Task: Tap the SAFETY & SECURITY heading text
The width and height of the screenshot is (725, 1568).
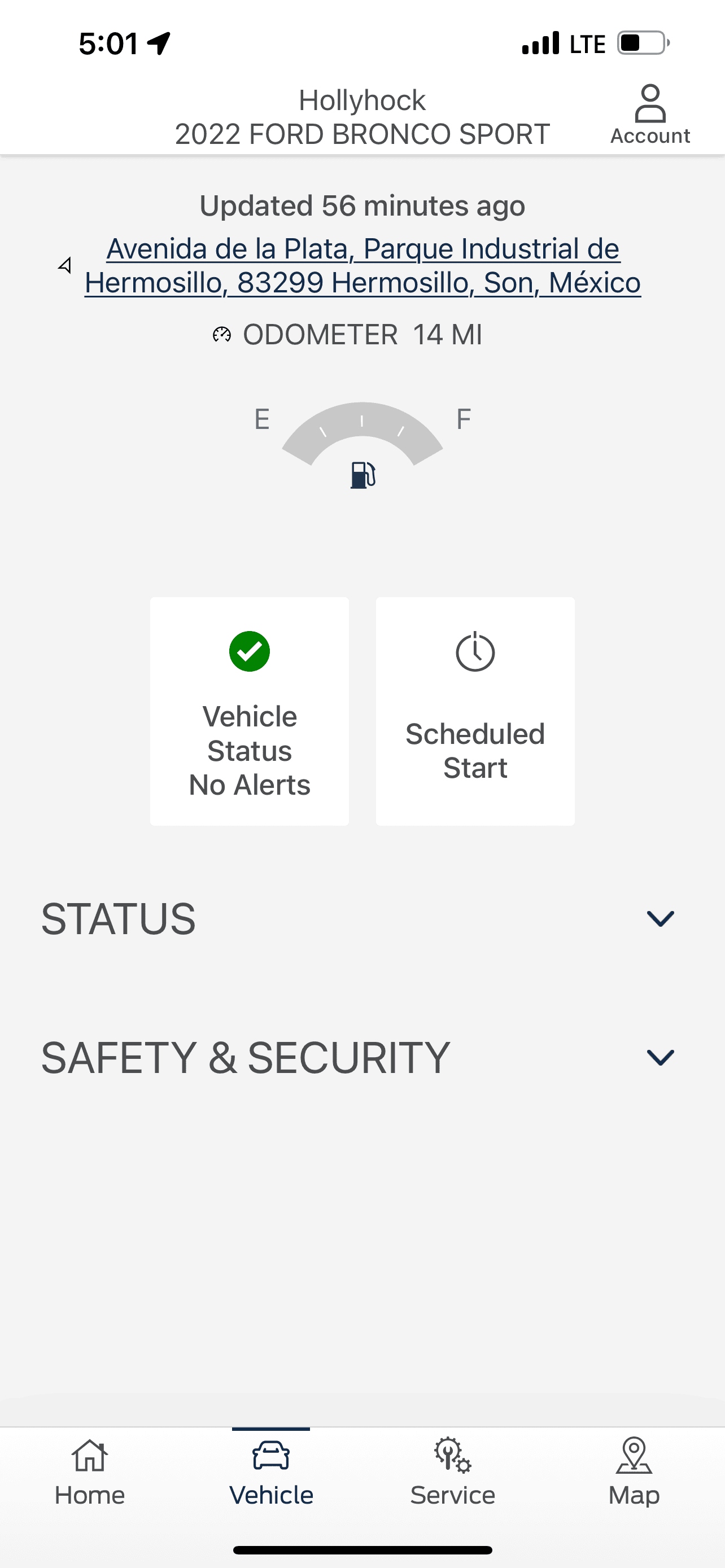Action: (x=245, y=1057)
